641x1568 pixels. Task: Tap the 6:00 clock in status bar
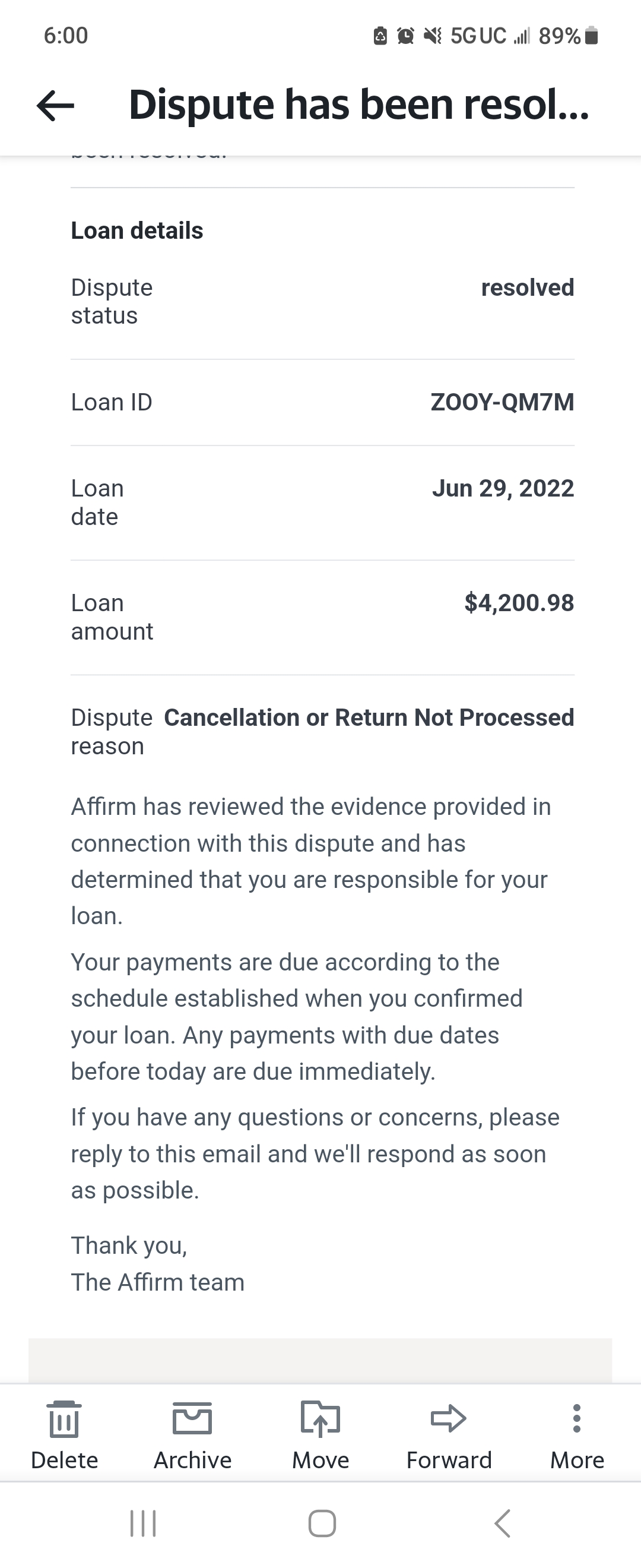66,35
